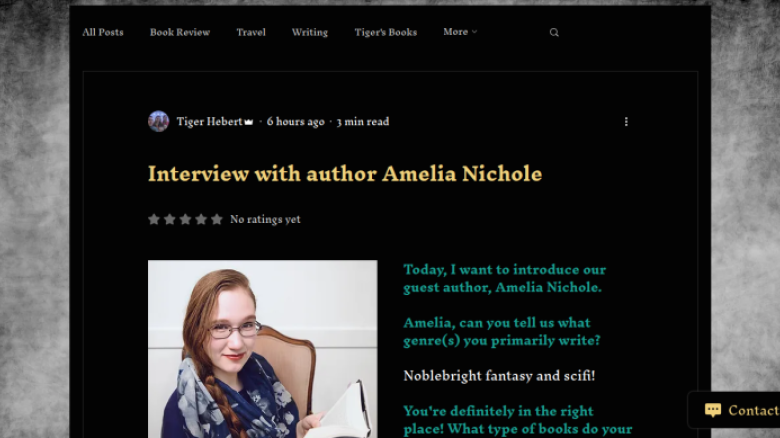
Task: Click the Contact chat bubble icon
Action: (x=712, y=410)
